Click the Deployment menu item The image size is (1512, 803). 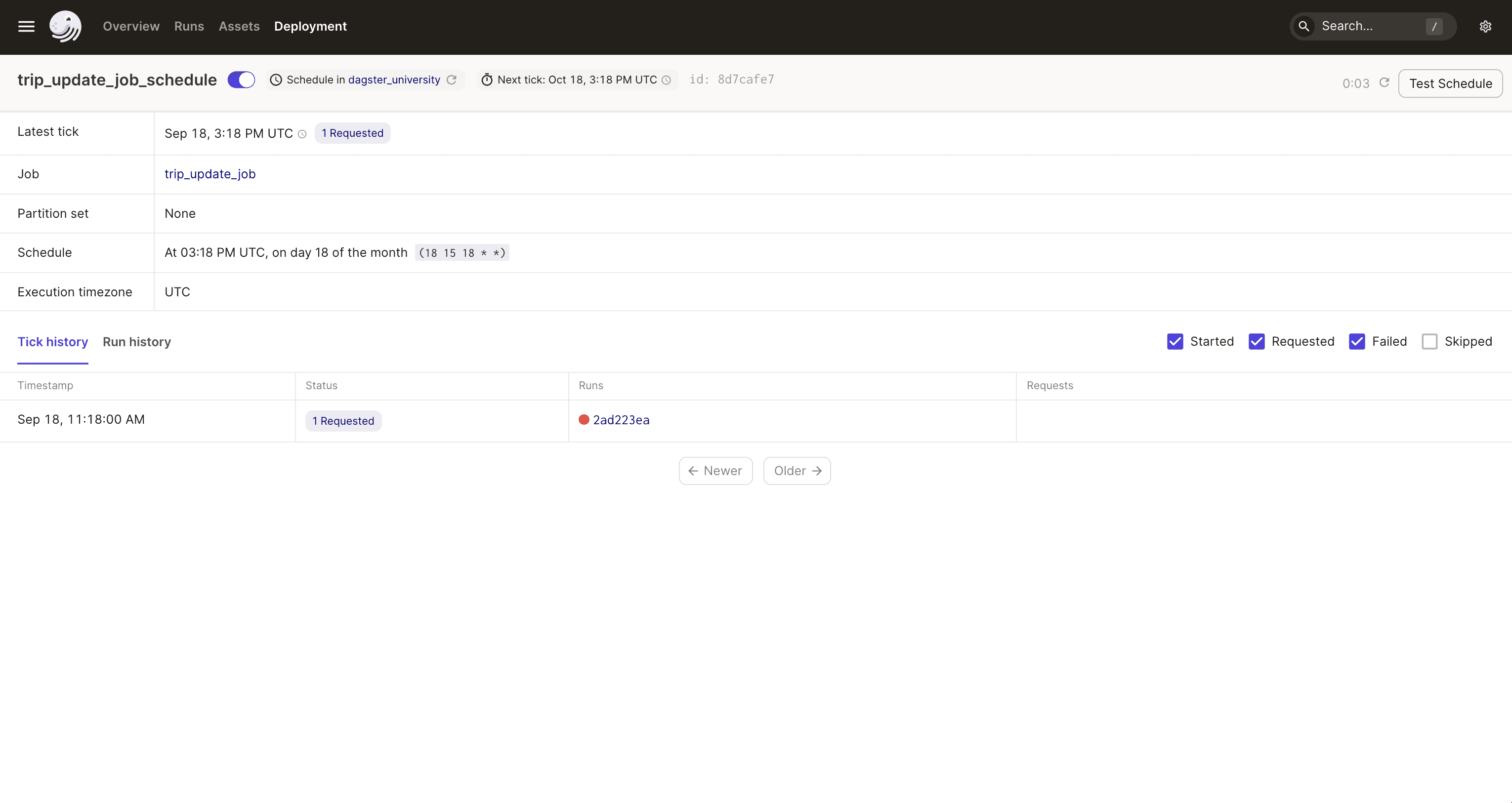click(310, 26)
